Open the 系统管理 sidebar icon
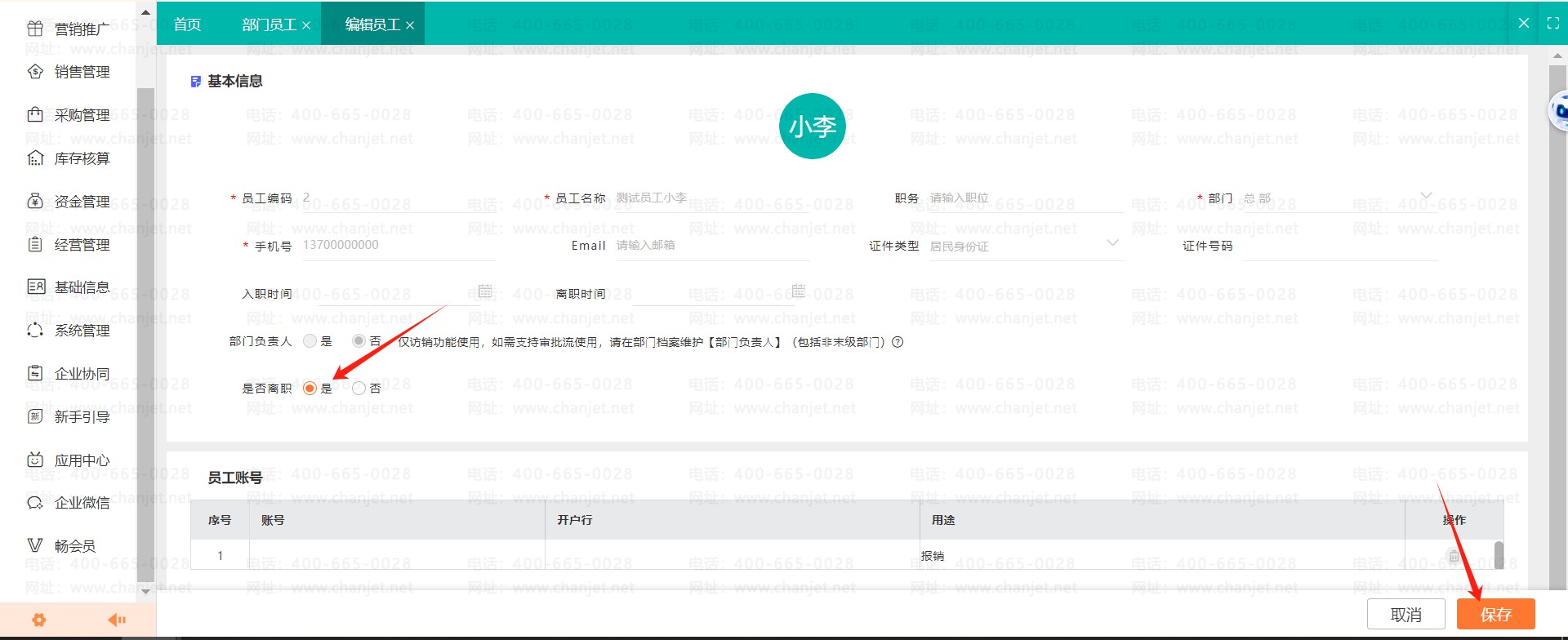 click(35, 330)
